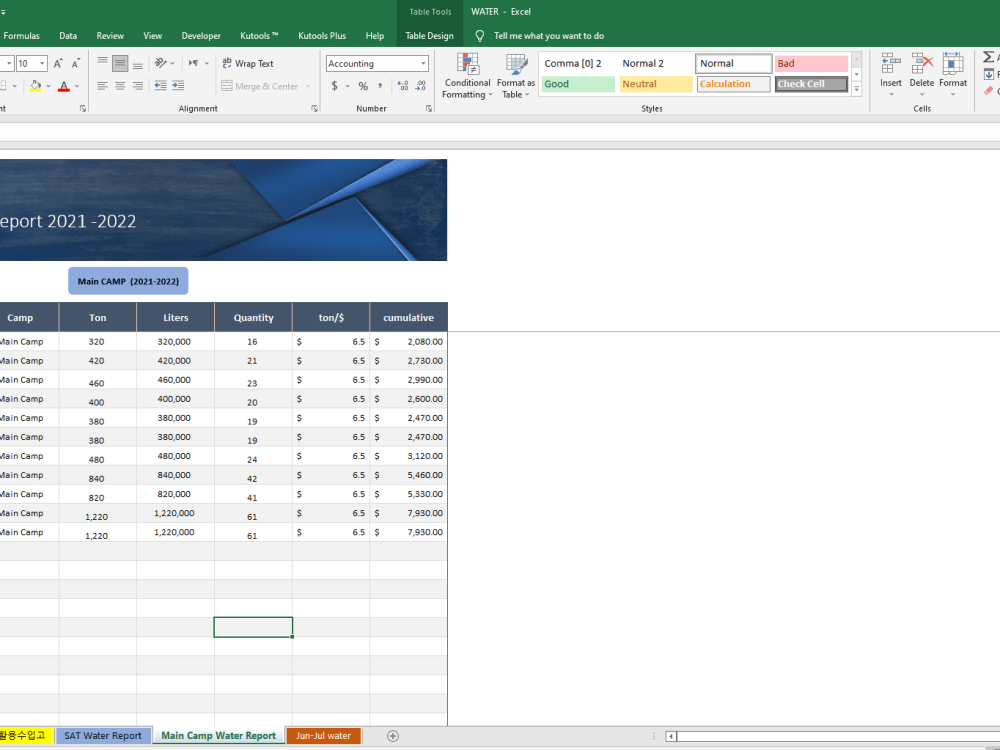Image resolution: width=1000 pixels, height=750 pixels.
Task: Open the Alignment settings dialog launcher
Action: [314, 109]
